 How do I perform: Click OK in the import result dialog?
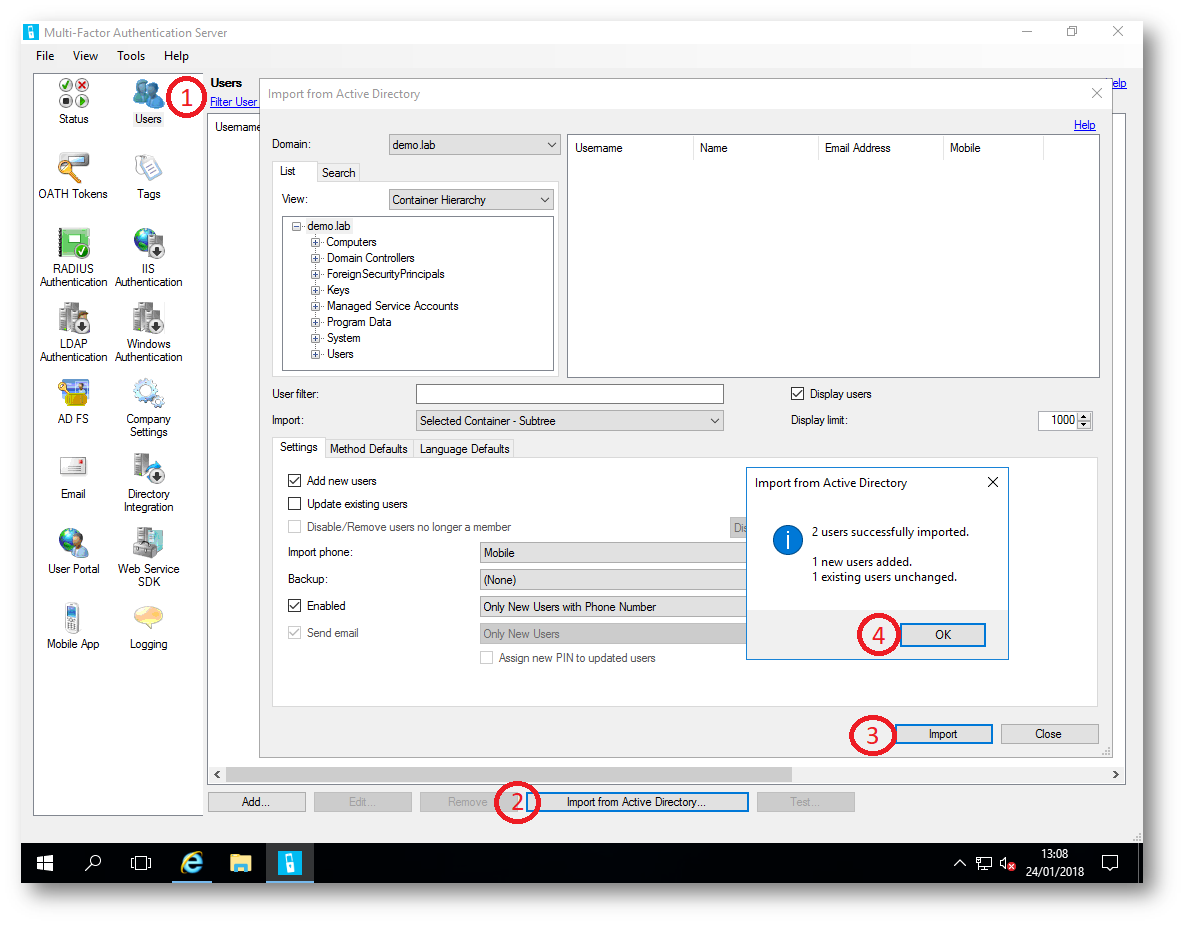pos(942,634)
